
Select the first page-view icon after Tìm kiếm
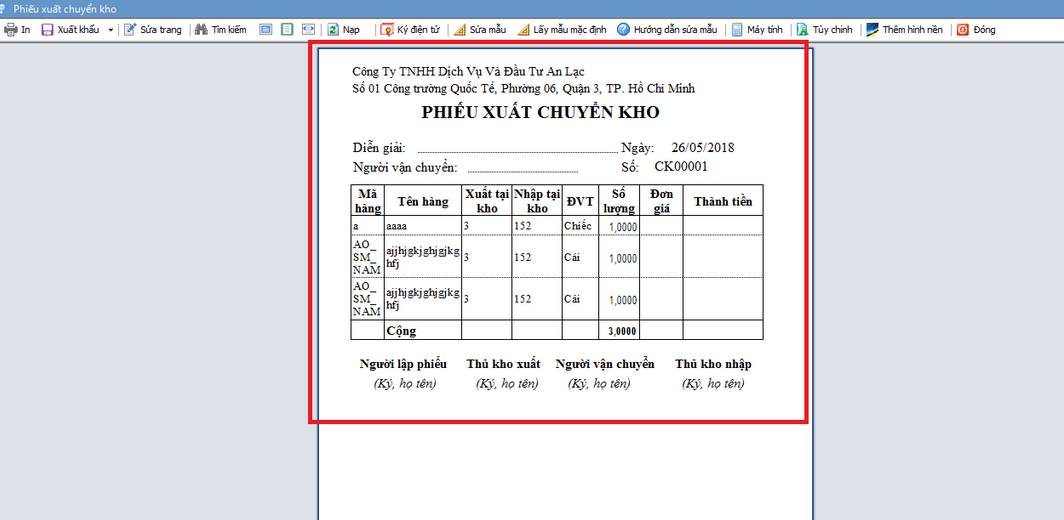(x=266, y=30)
